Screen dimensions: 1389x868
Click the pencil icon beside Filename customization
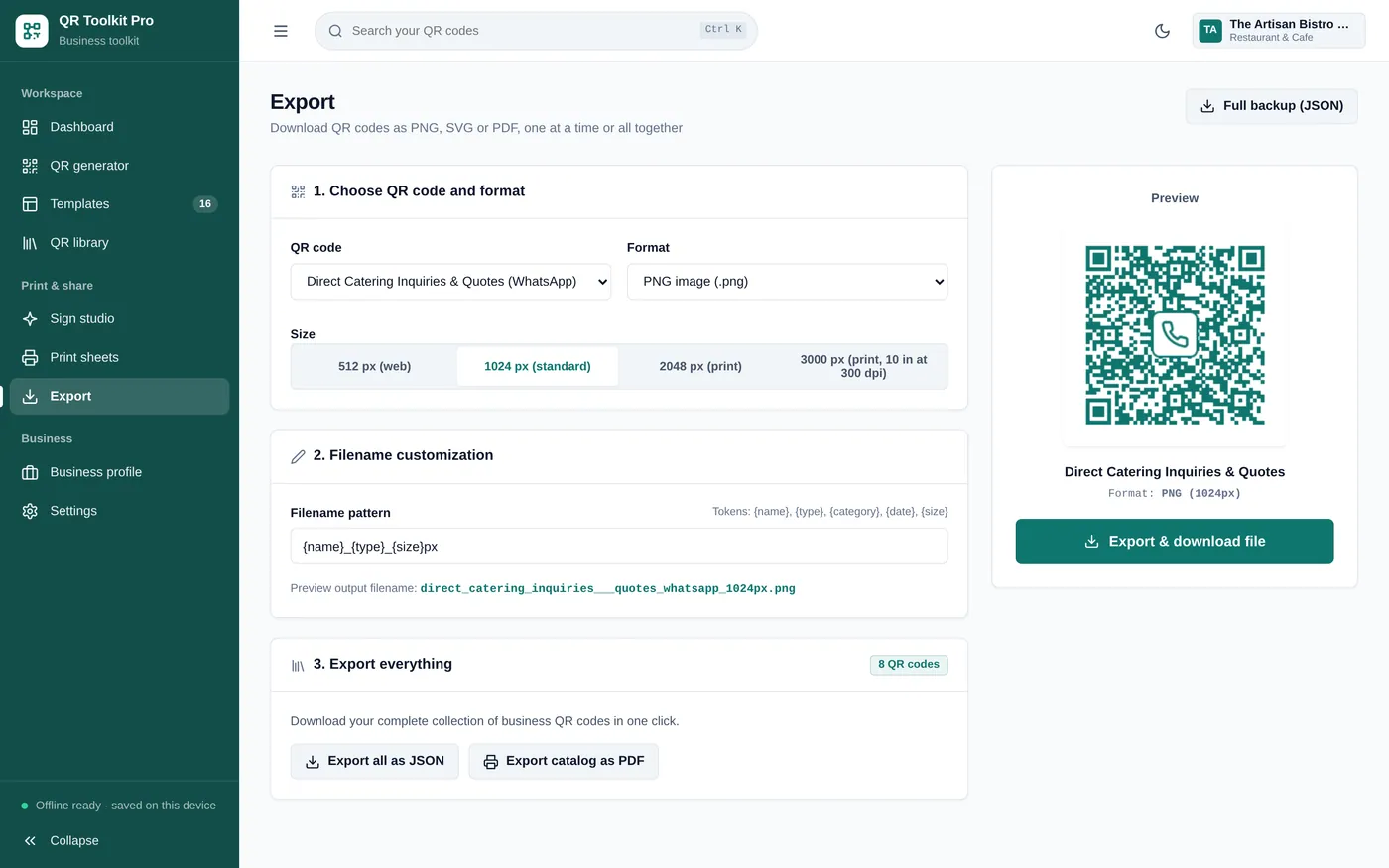298,457
